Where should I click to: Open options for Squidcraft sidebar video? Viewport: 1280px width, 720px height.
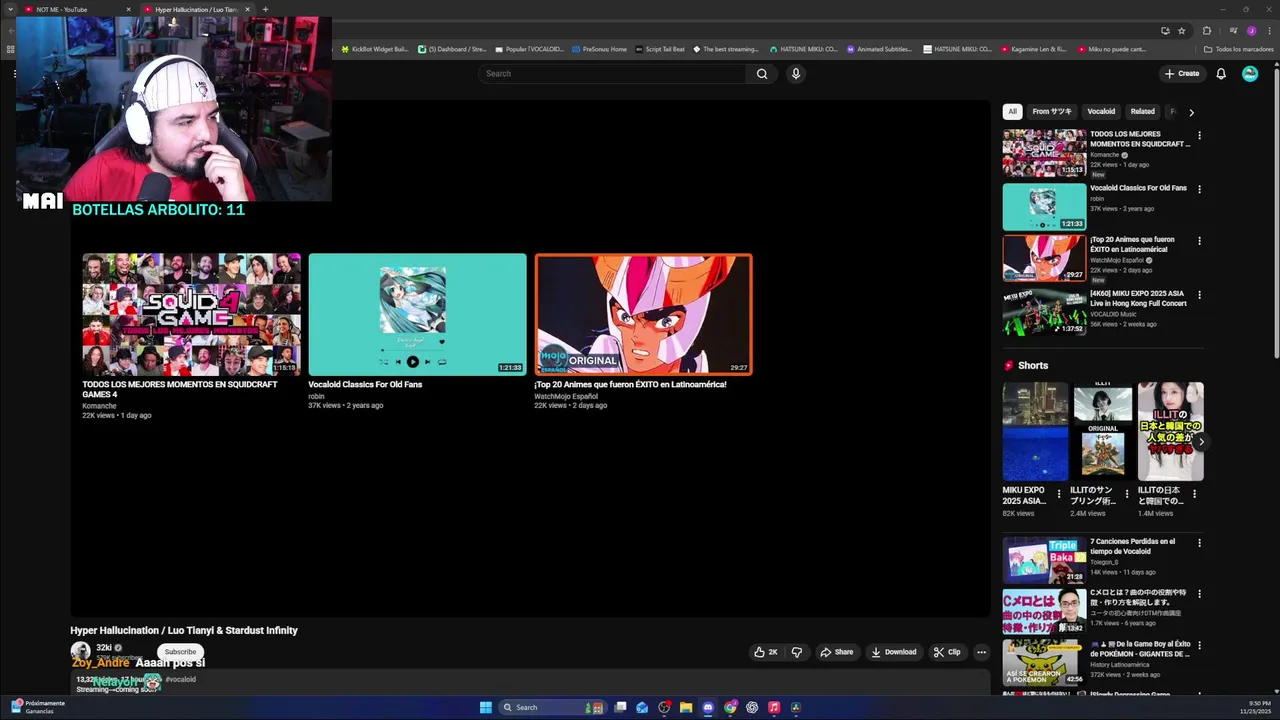pyautogui.click(x=1199, y=135)
